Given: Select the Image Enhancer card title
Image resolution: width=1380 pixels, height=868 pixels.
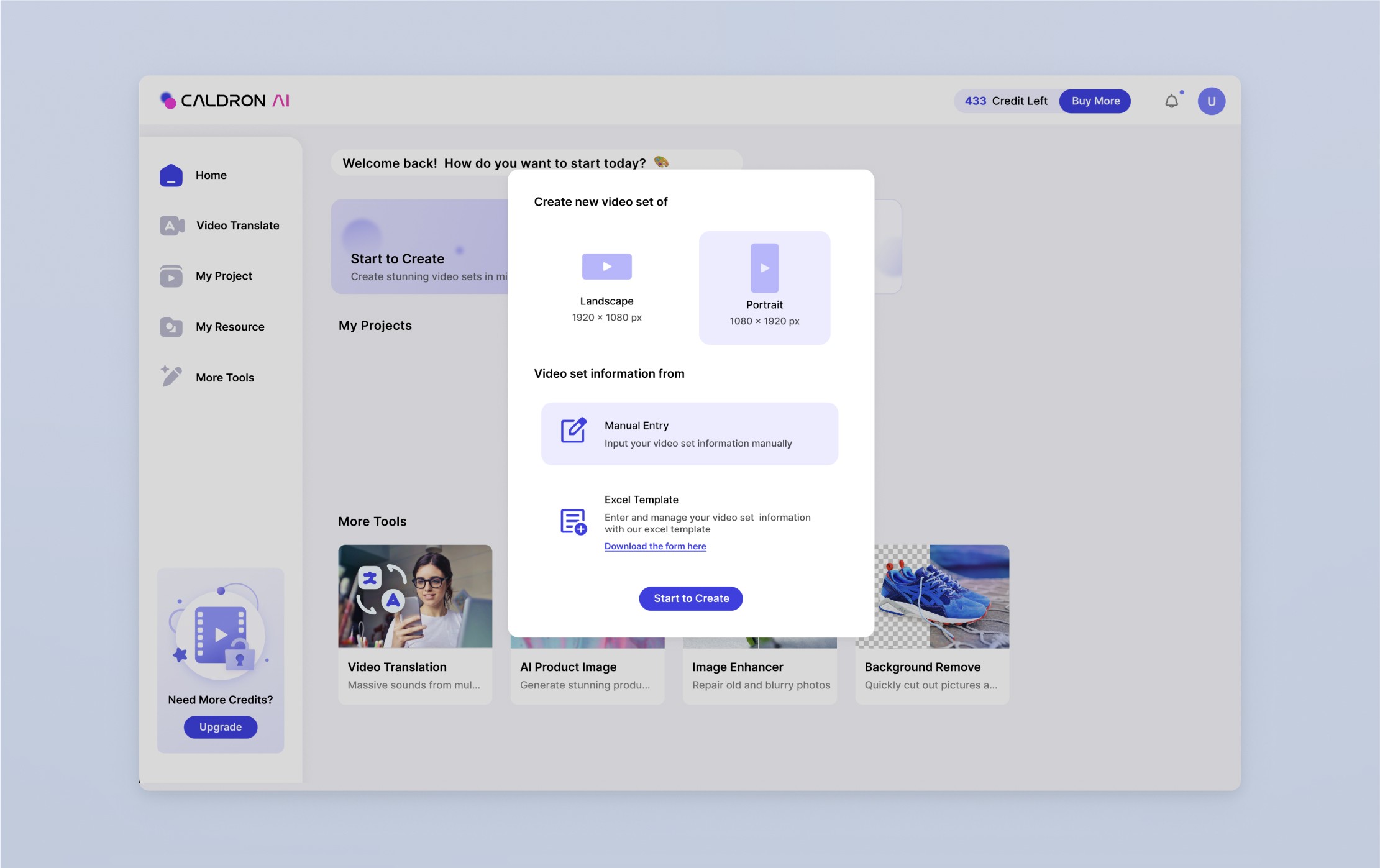Looking at the screenshot, I should 738,667.
